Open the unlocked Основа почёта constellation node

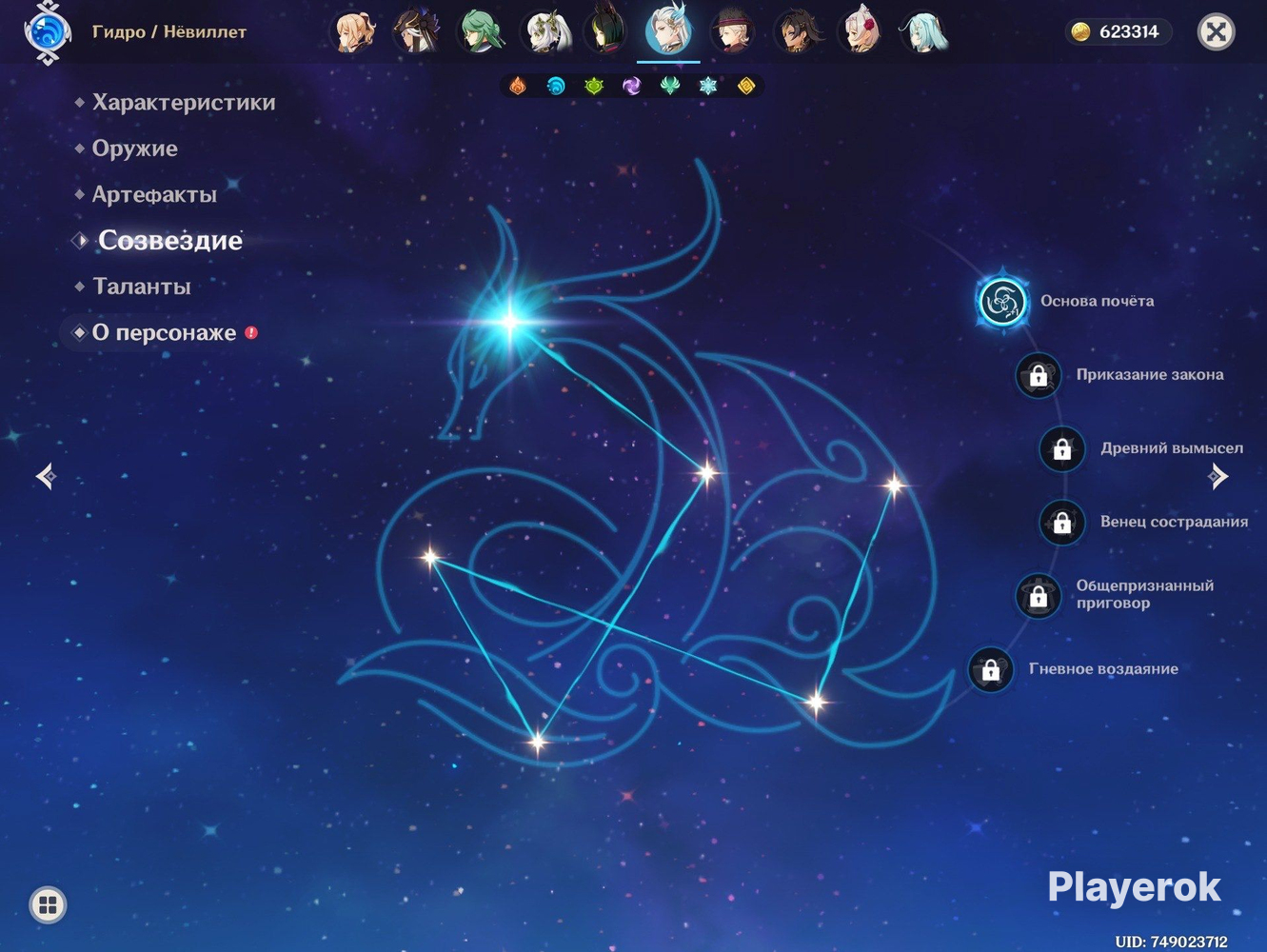[1002, 302]
